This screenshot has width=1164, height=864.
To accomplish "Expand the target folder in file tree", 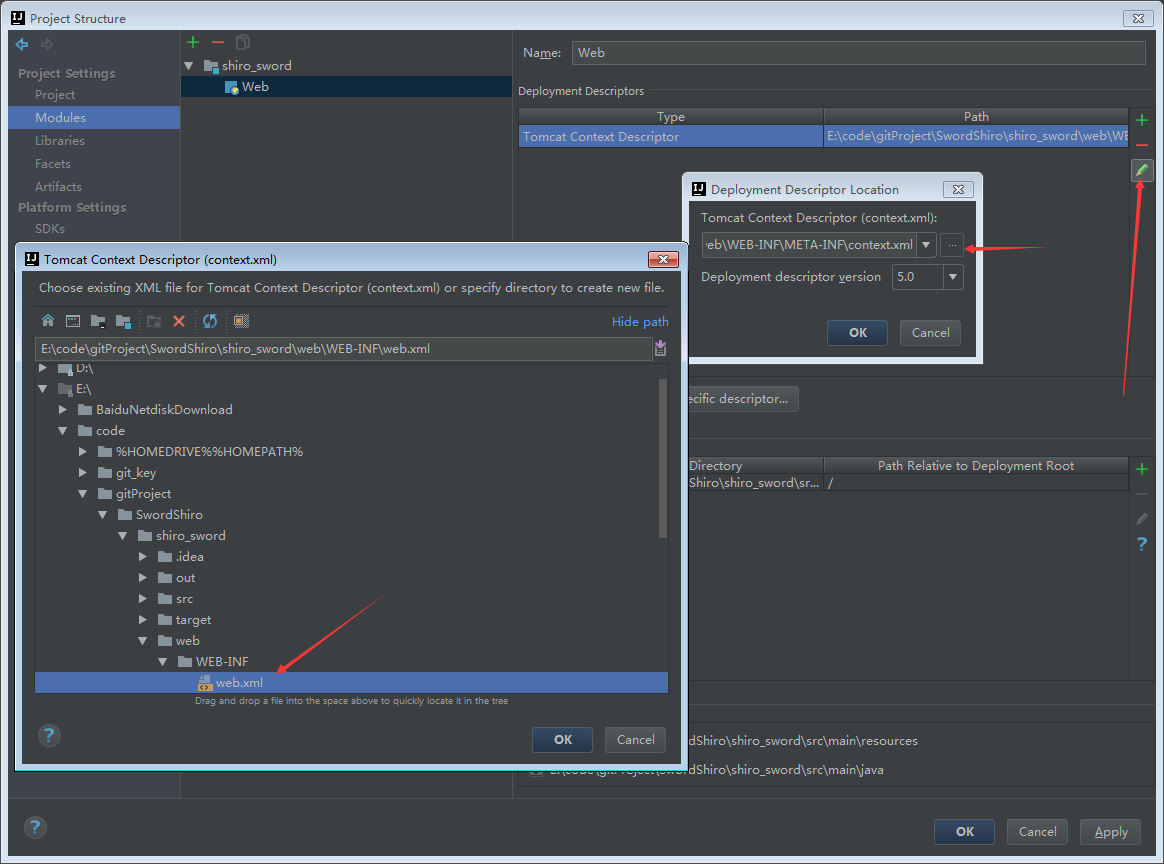I will tap(143, 620).
